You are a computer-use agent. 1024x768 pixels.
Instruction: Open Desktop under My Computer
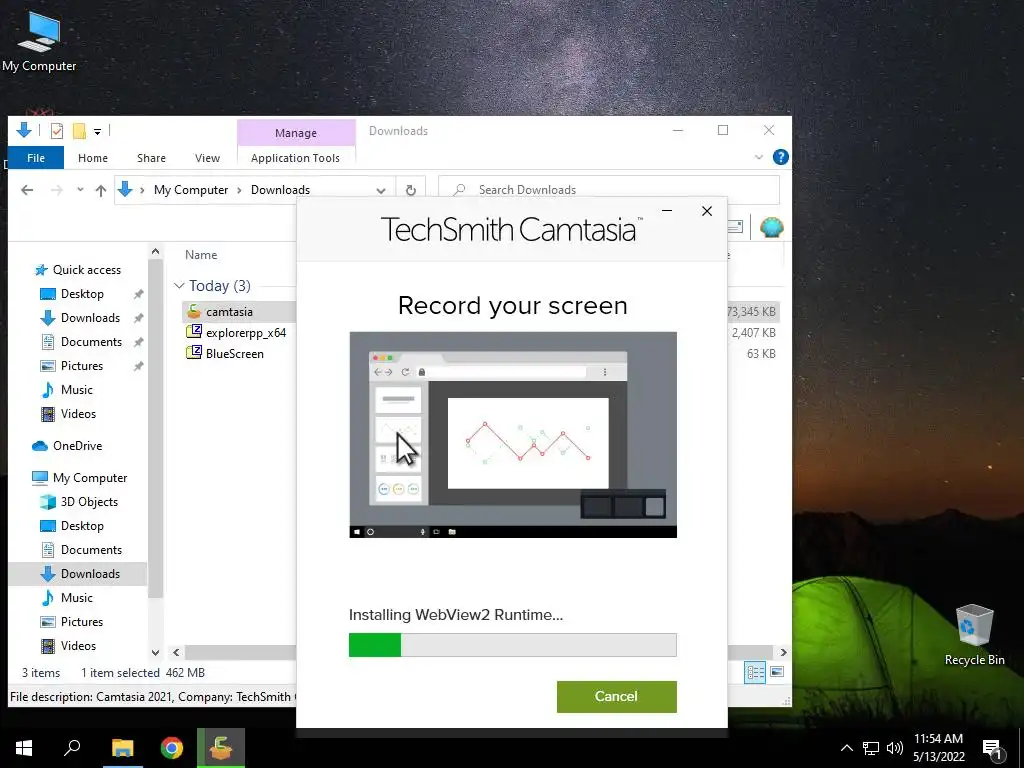tap(82, 526)
